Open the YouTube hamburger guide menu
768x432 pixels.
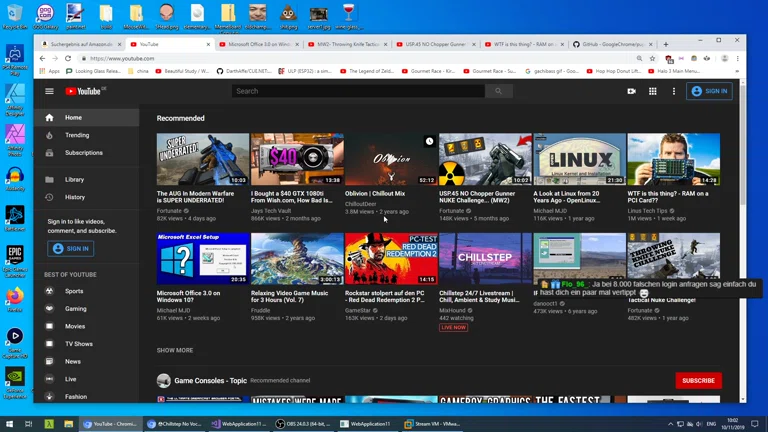[x=49, y=91]
